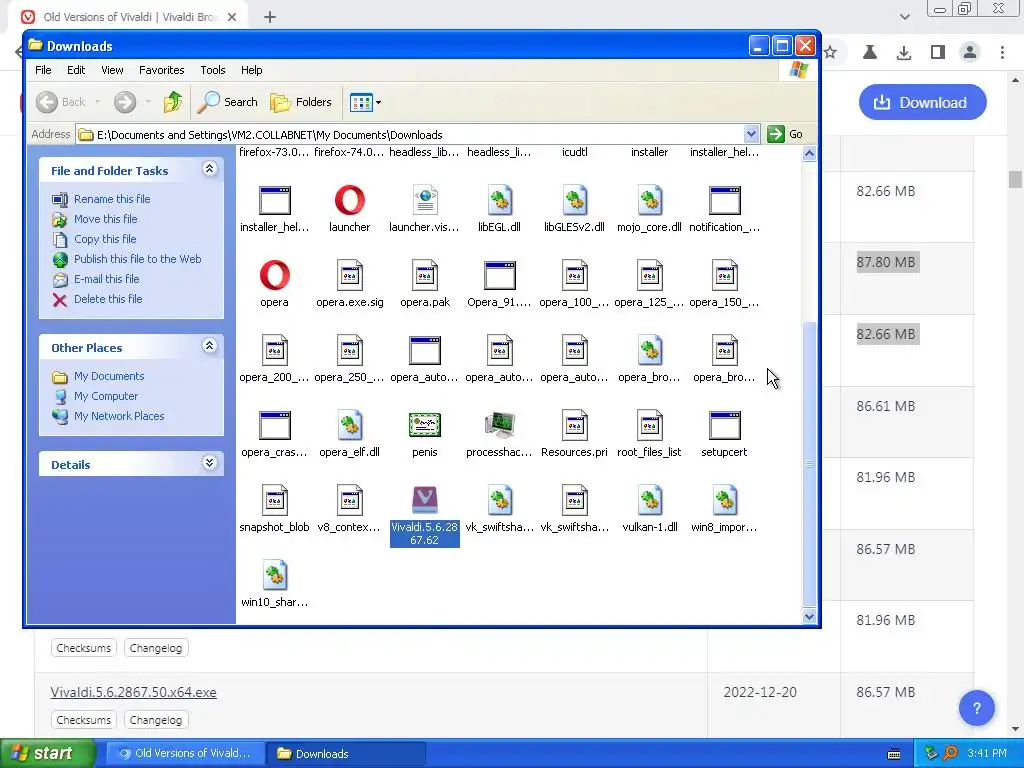Open Chrome tab search dropdown
This screenshot has width=1024, height=768.
point(904,17)
